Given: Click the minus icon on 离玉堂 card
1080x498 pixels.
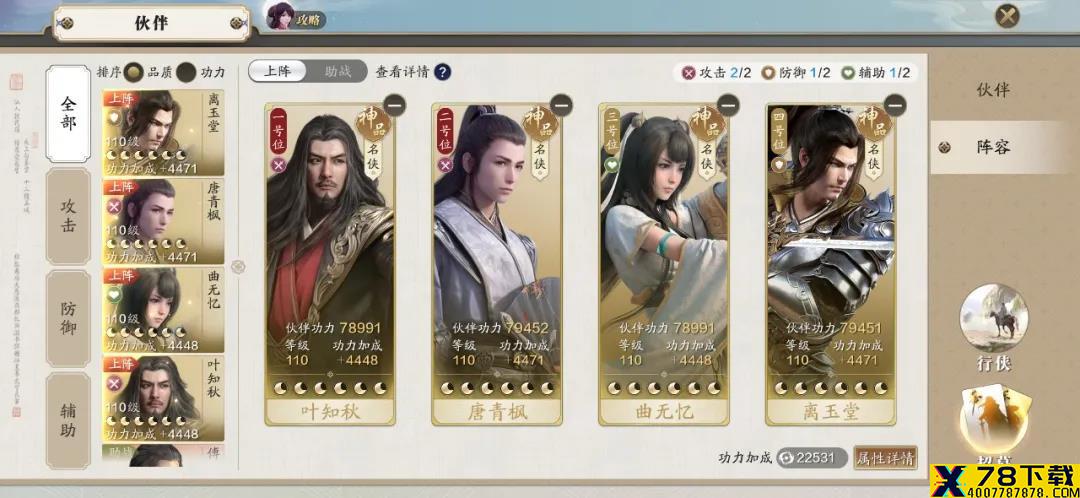Looking at the screenshot, I should [x=895, y=105].
